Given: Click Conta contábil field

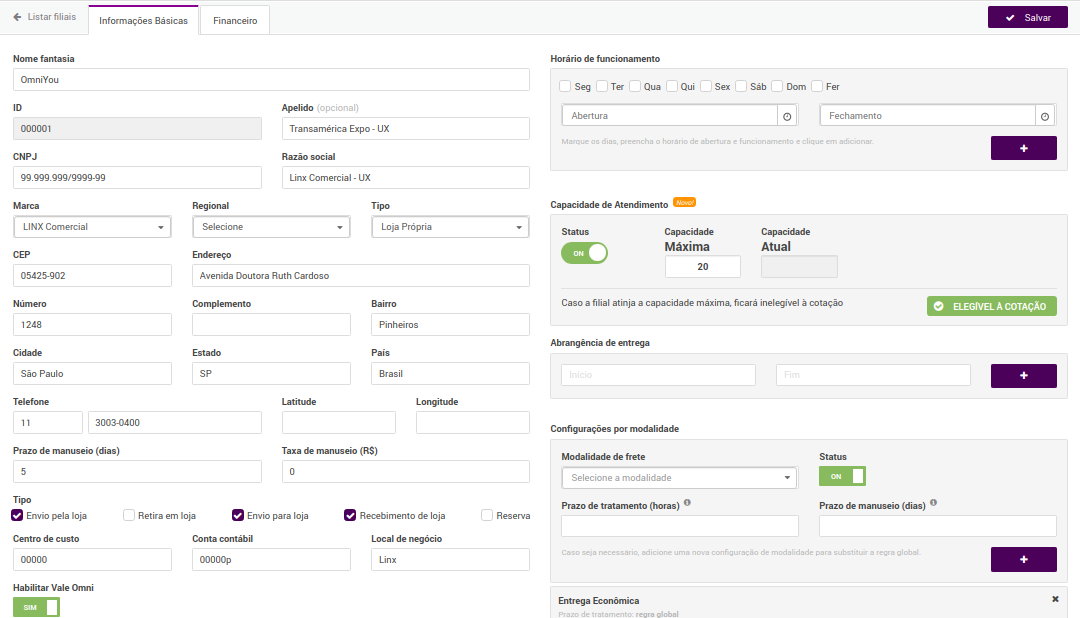Looking at the screenshot, I should [x=271, y=559].
